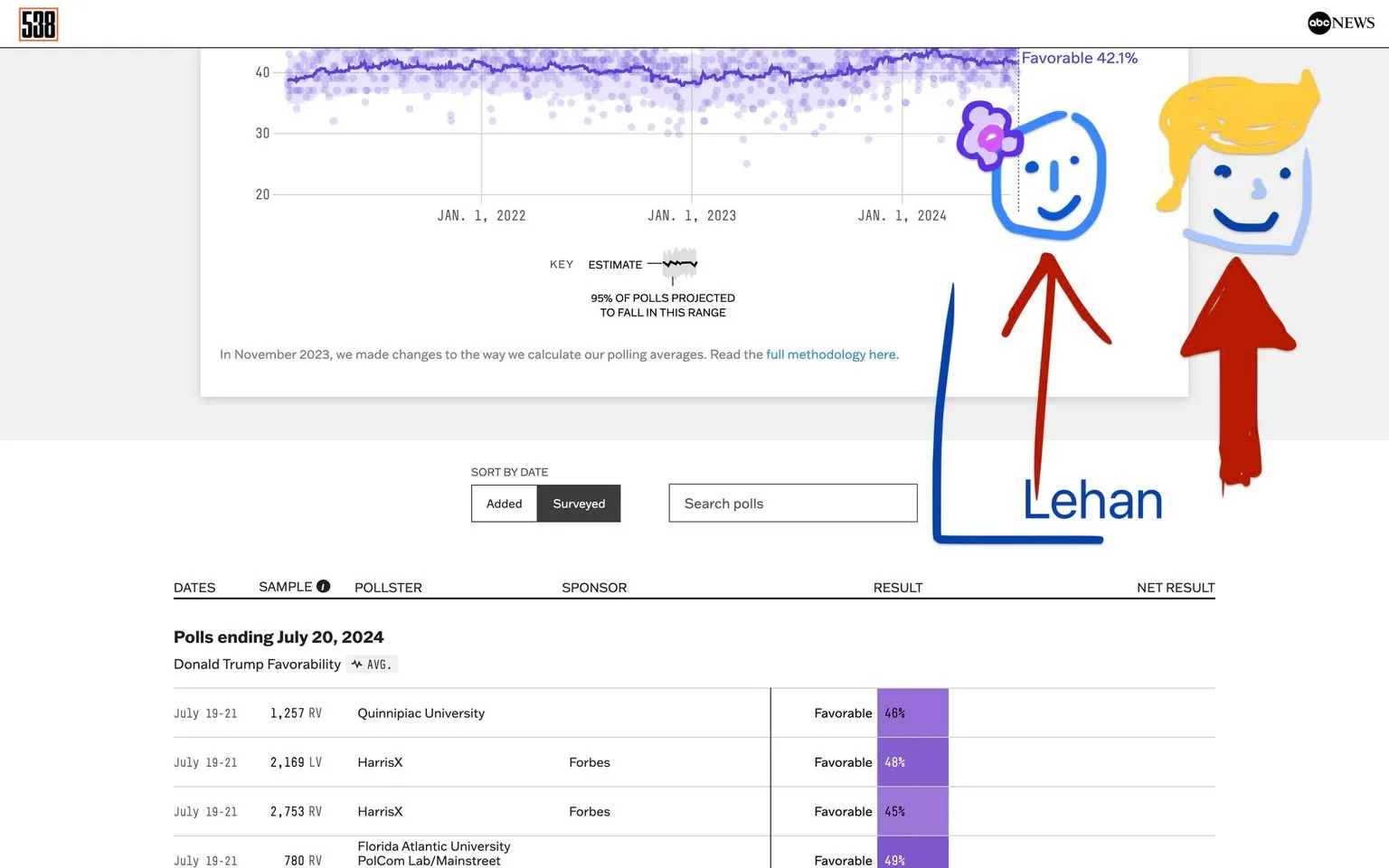Click the Forbes sponsor entry

(590, 762)
